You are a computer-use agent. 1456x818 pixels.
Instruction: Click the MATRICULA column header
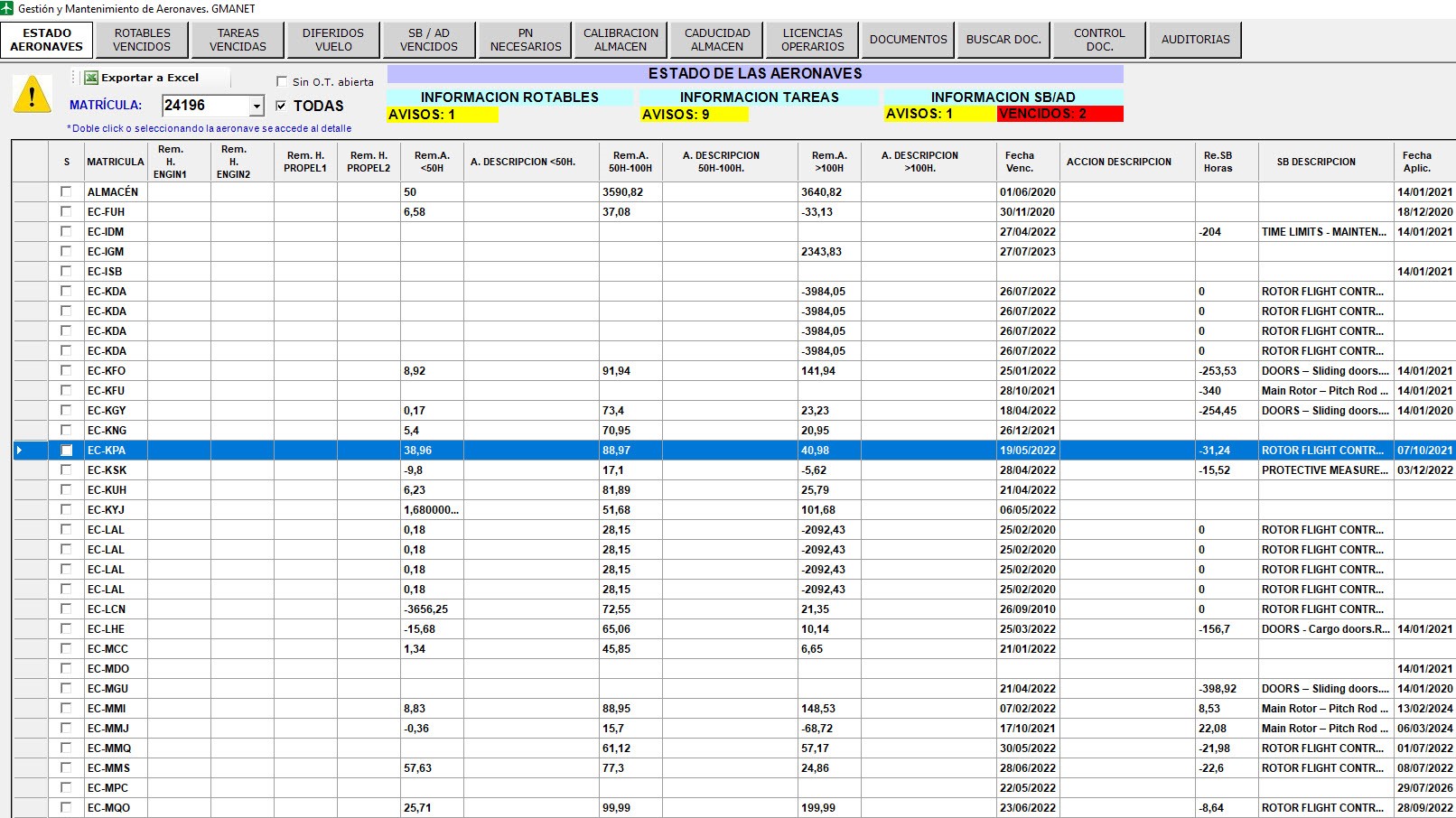pyautogui.click(x=115, y=162)
